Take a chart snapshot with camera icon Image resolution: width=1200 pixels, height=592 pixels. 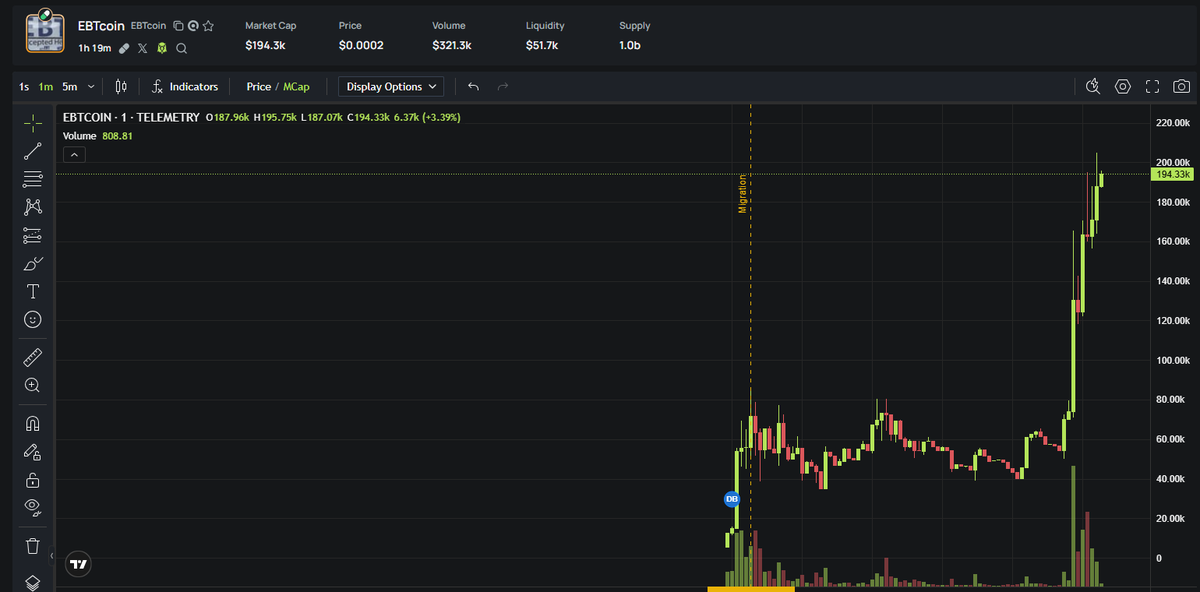click(x=1181, y=87)
